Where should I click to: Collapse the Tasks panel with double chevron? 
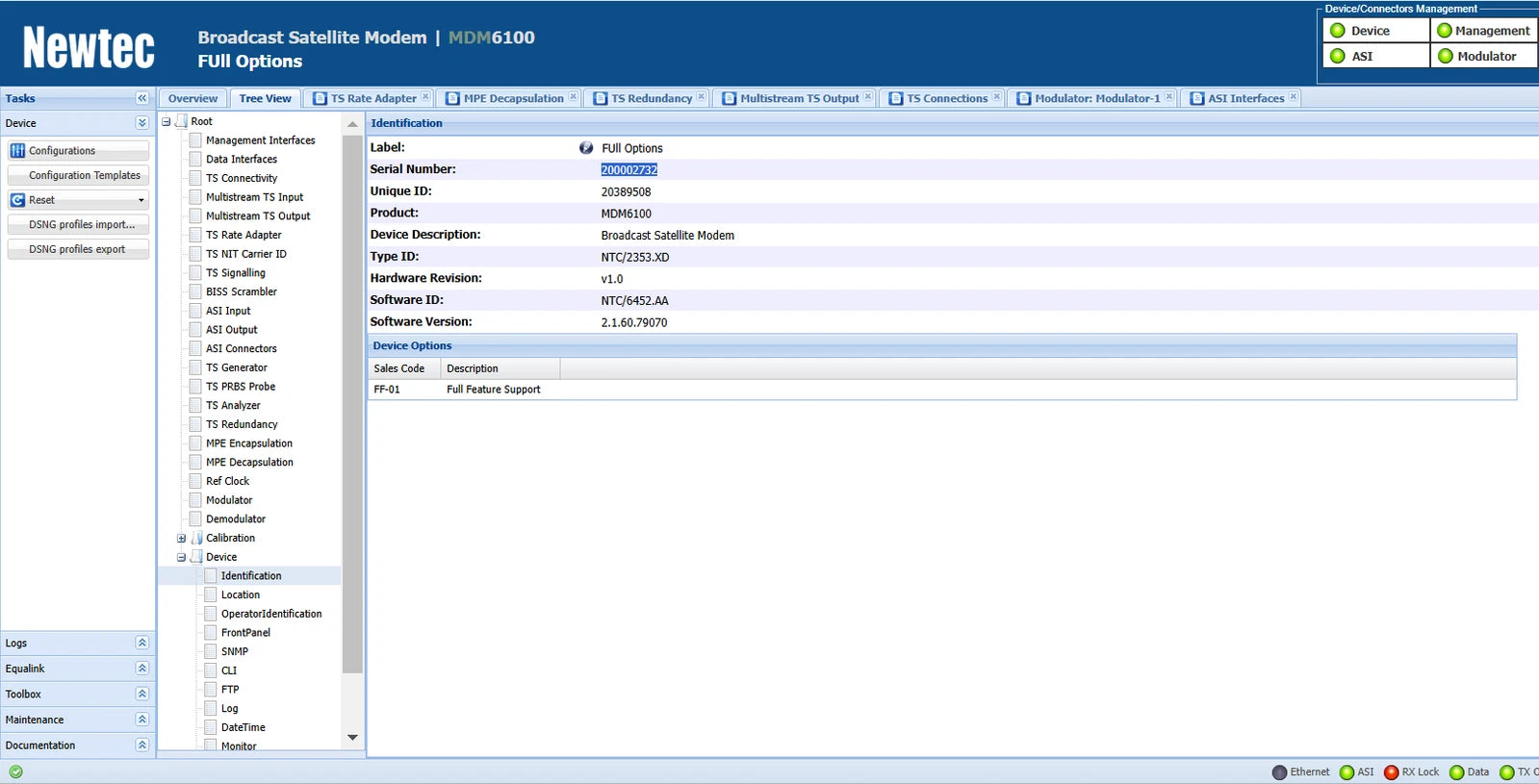(x=142, y=98)
